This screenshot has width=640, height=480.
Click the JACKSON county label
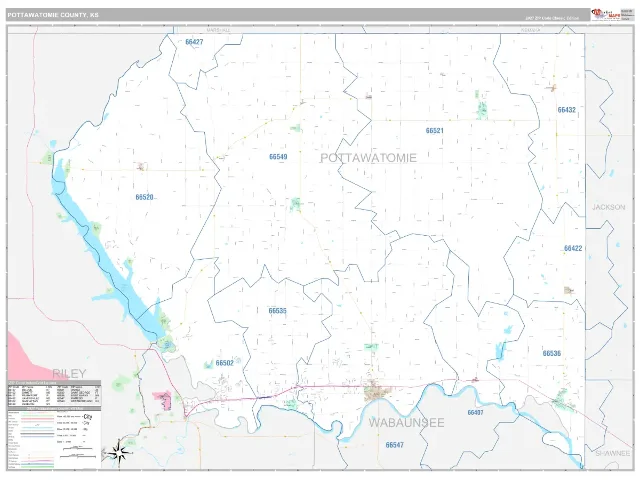(x=609, y=207)
